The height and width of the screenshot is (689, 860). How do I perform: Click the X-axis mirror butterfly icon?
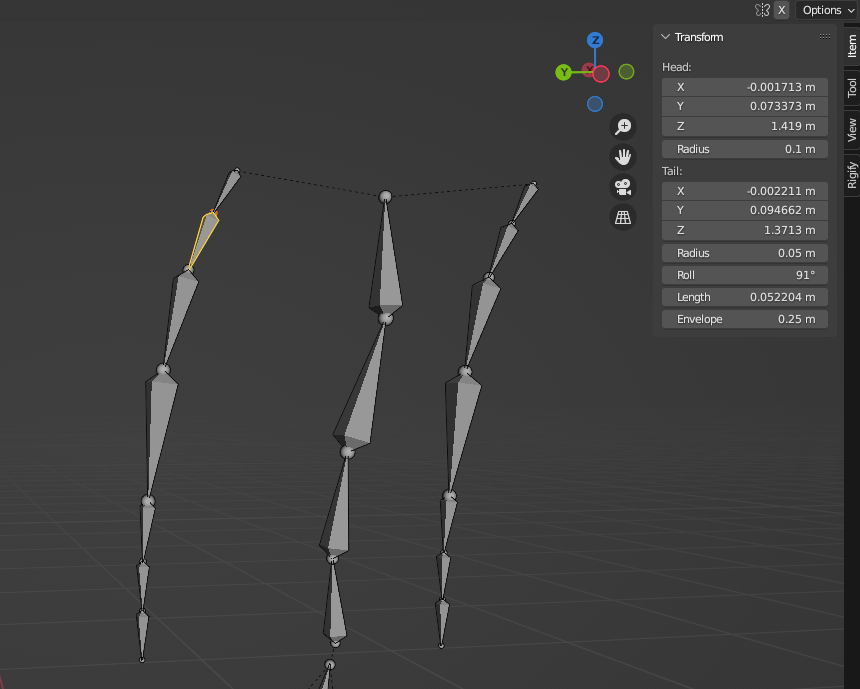(762, 10)
